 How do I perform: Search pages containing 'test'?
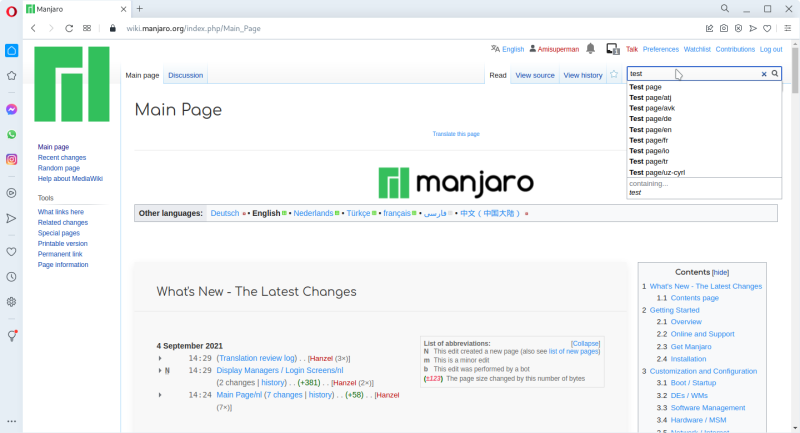pyautogui.click(x=704, y=188)
